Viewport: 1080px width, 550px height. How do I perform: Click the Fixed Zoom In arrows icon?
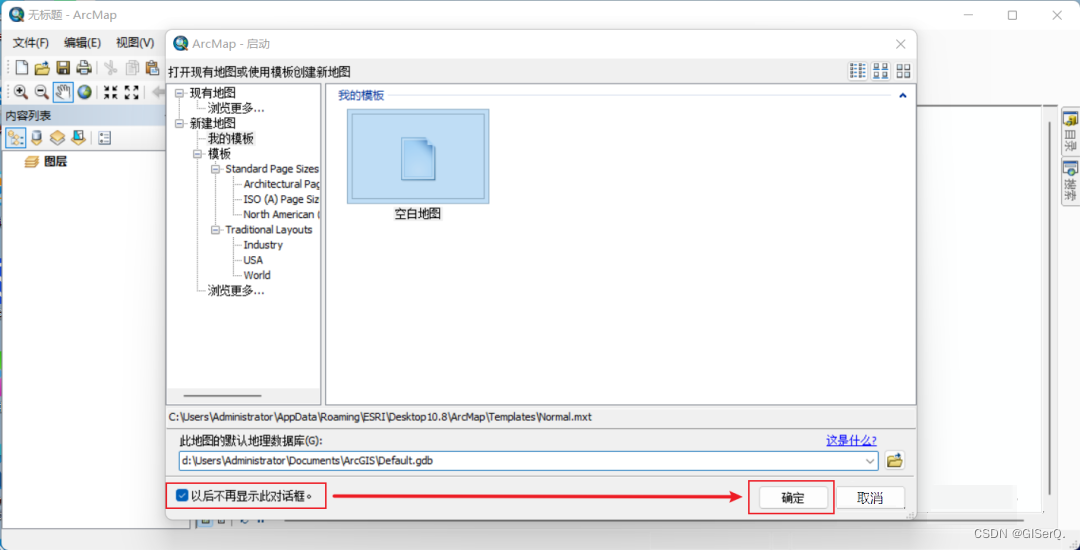coord(110,92)
